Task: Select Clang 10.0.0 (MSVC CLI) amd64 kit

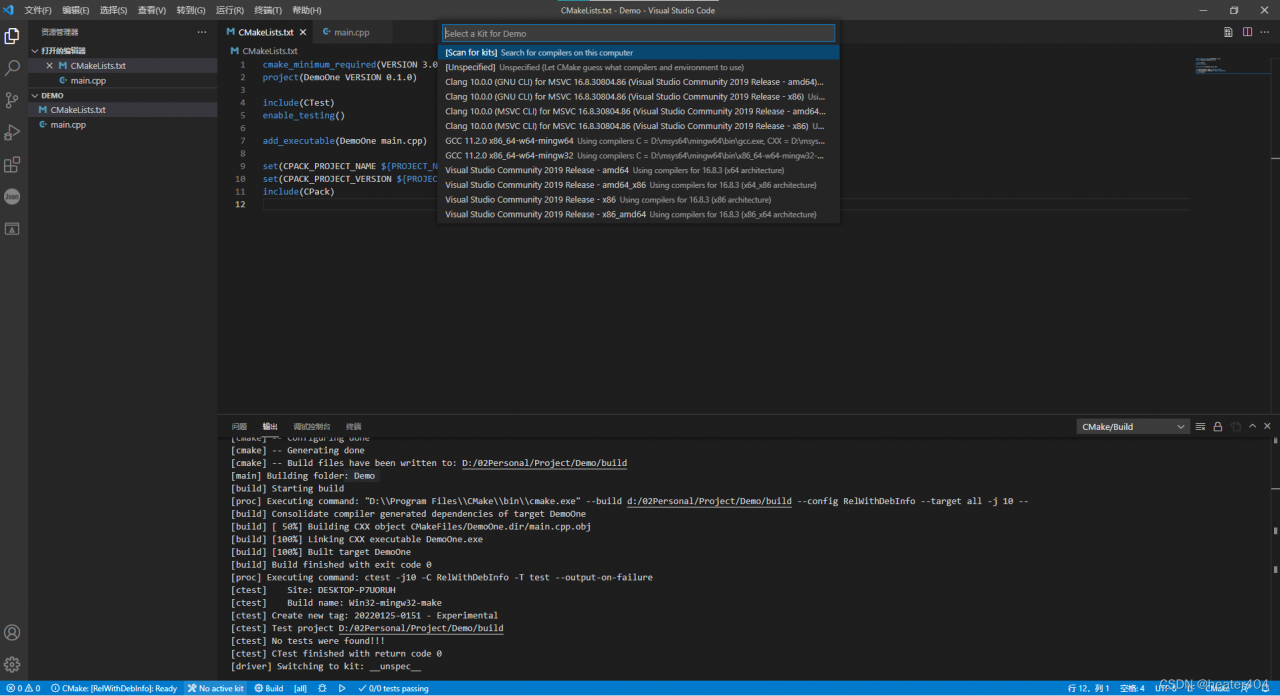Action: (638, 111)
